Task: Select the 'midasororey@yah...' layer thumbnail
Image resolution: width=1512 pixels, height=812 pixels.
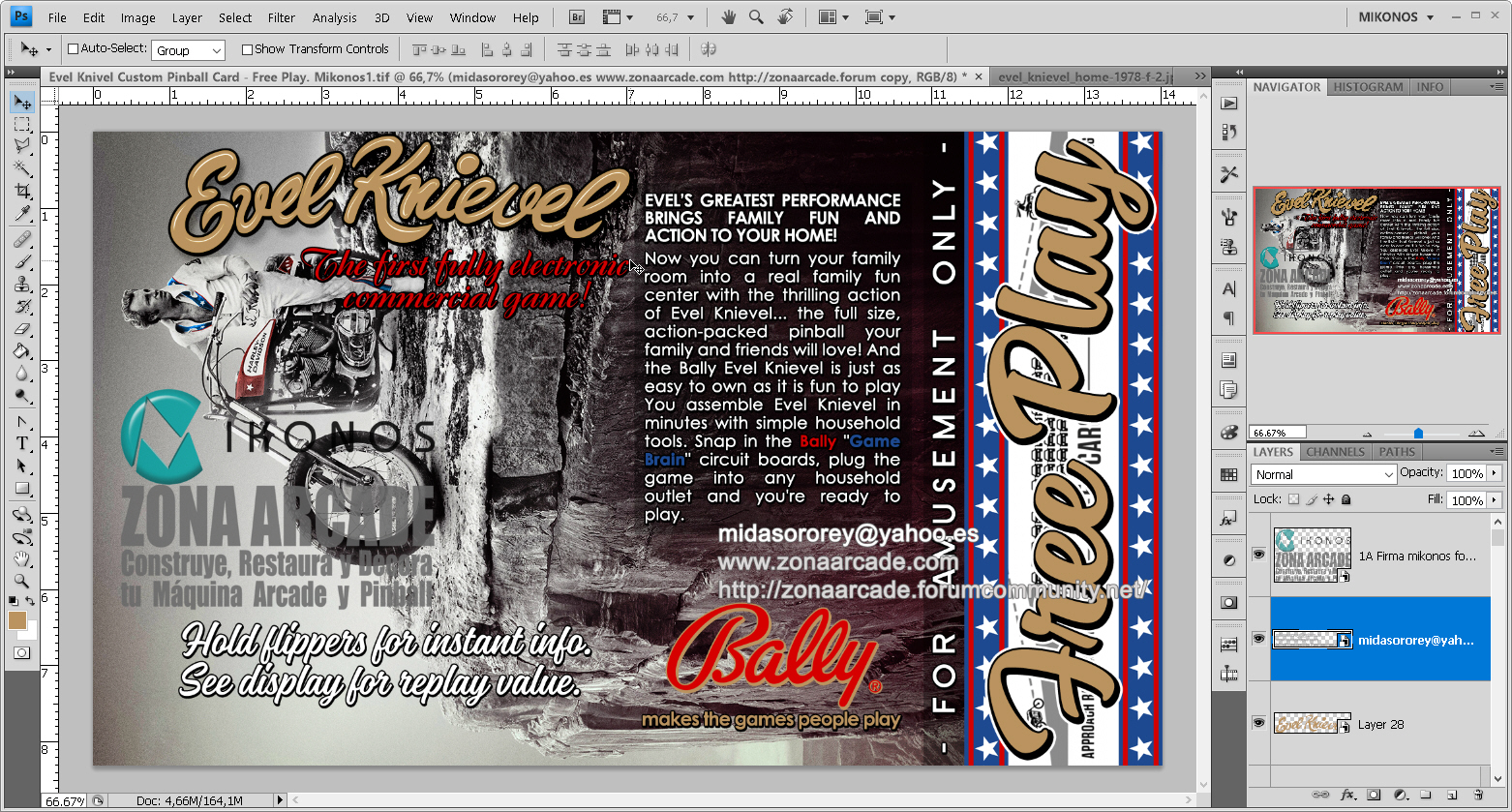Action: (x=1312, y=639)
